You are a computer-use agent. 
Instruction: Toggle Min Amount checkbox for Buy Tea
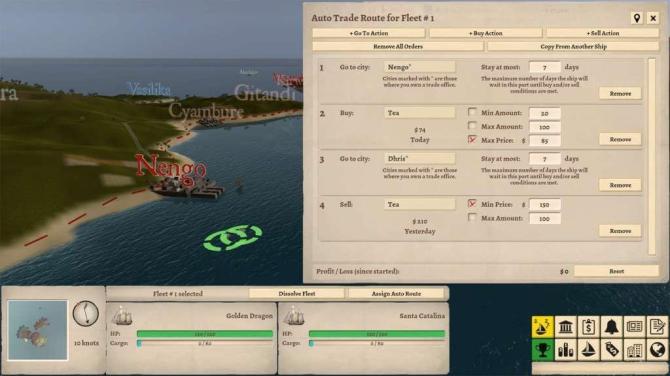click(x=472, y=112)
